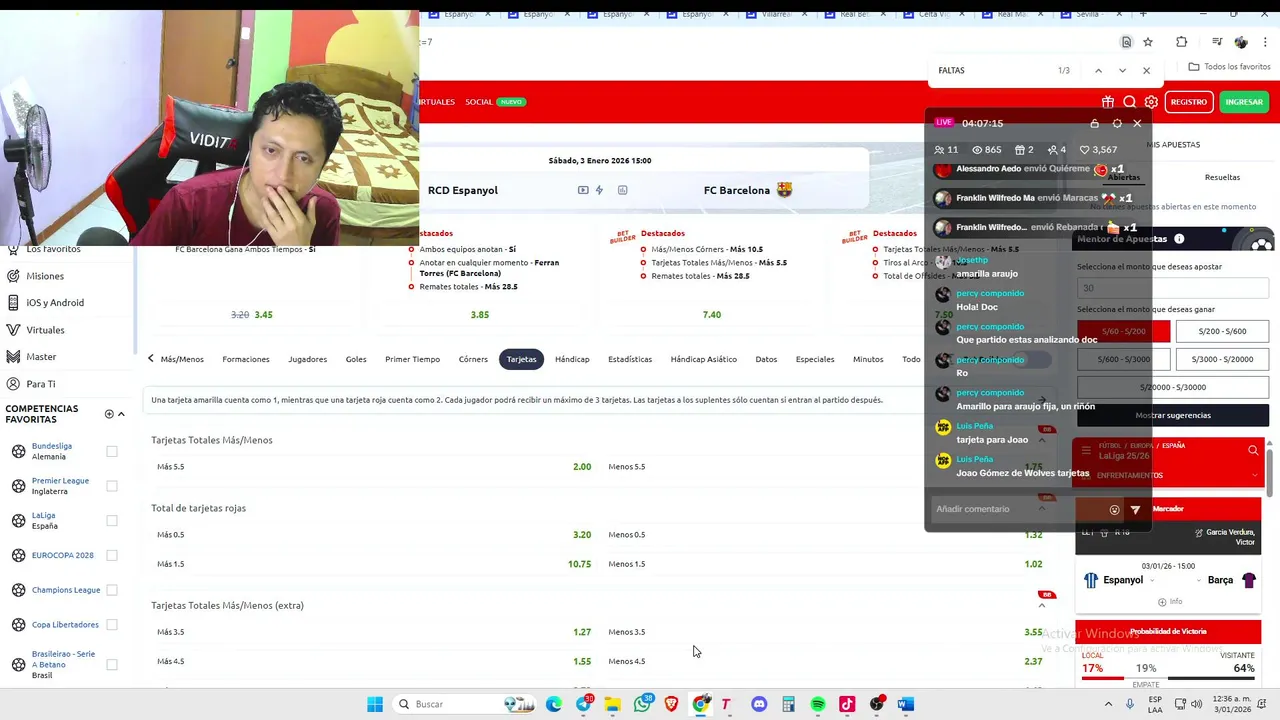Click the INGRESAR button

(1244, 102)
